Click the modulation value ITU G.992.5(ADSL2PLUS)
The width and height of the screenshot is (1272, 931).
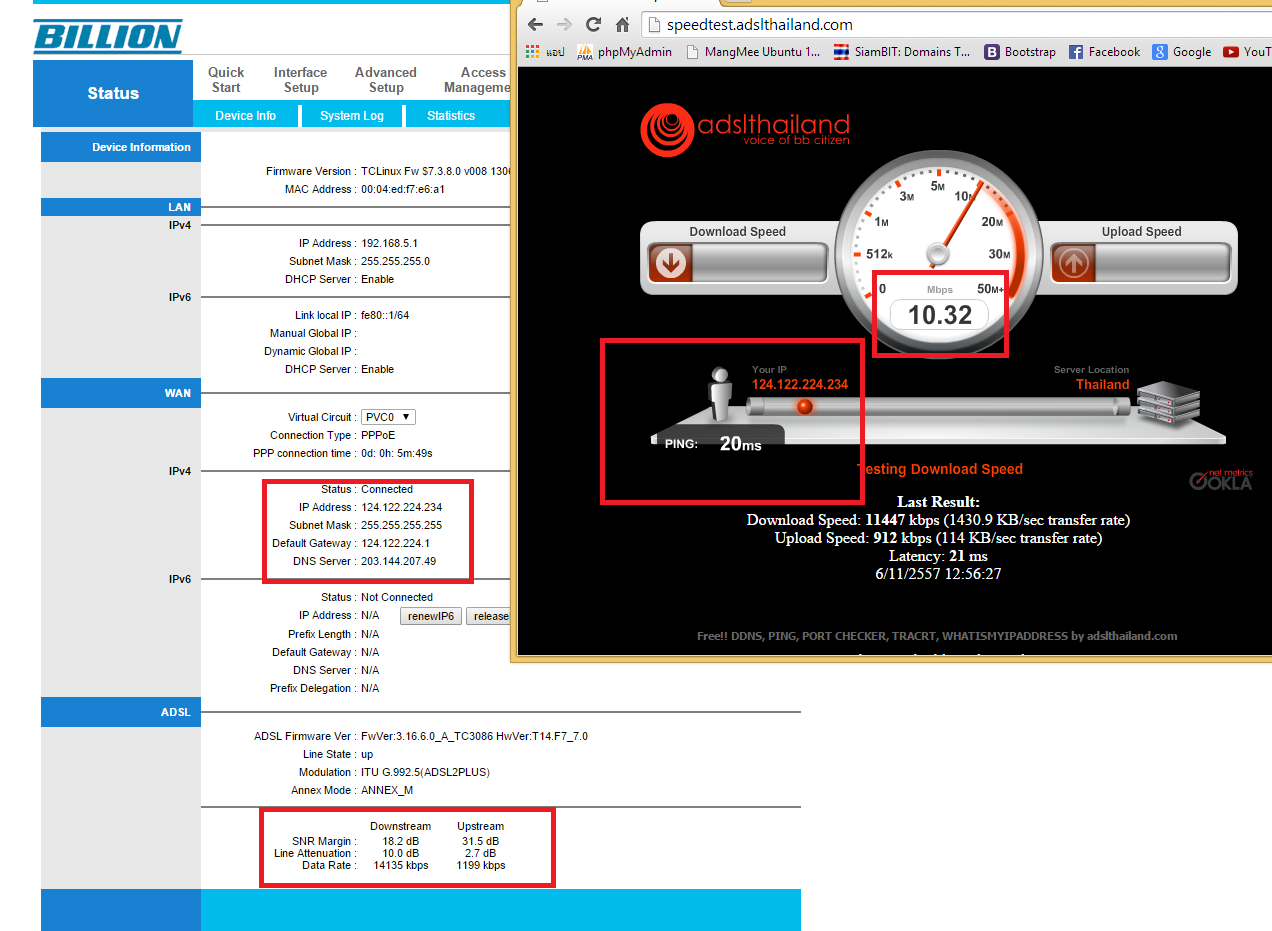coord(425,772)
